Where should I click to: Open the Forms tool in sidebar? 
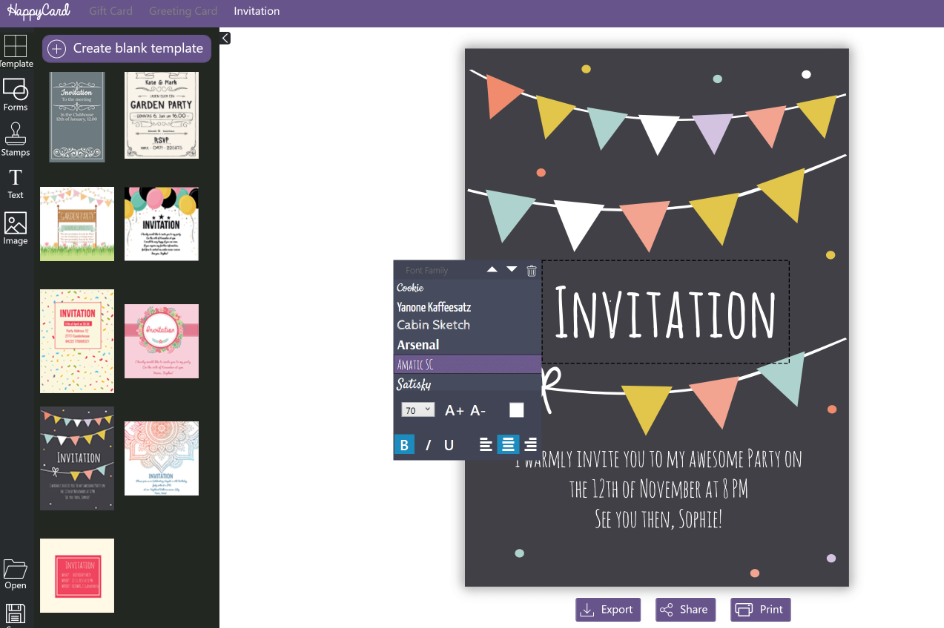pos(15,95)
